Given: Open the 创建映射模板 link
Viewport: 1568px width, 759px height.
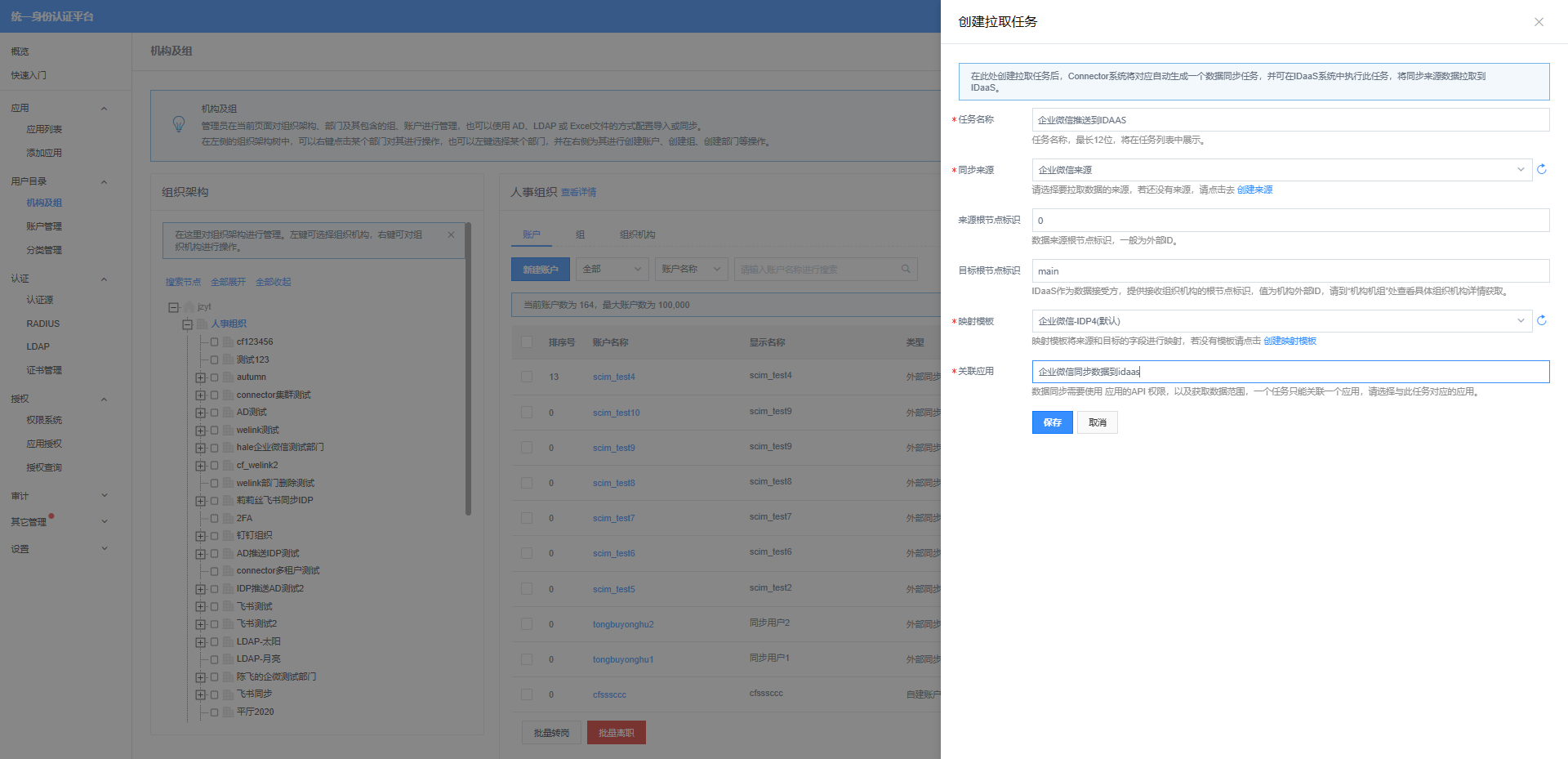Looking at the screenshot, I should [1290, 341].
